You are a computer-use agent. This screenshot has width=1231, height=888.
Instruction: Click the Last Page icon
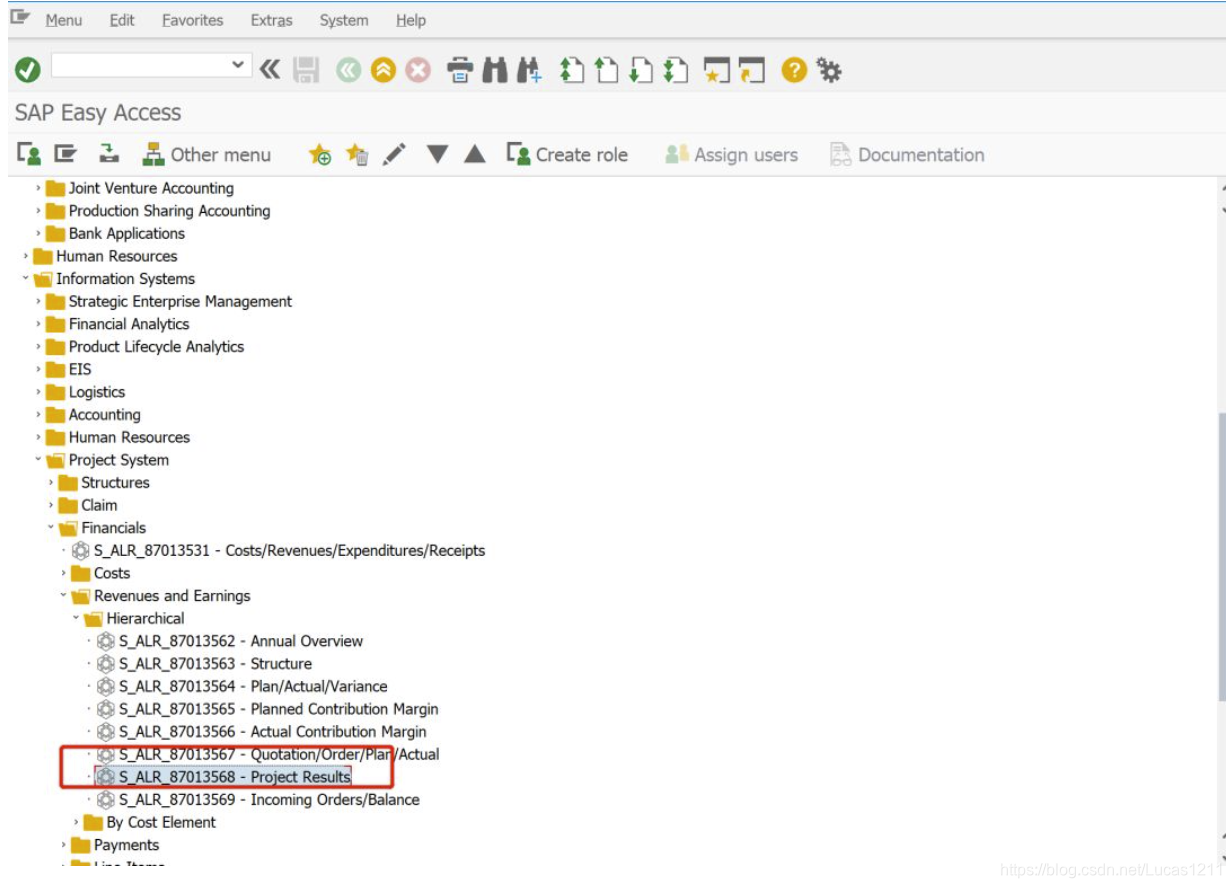coord(676,70)
